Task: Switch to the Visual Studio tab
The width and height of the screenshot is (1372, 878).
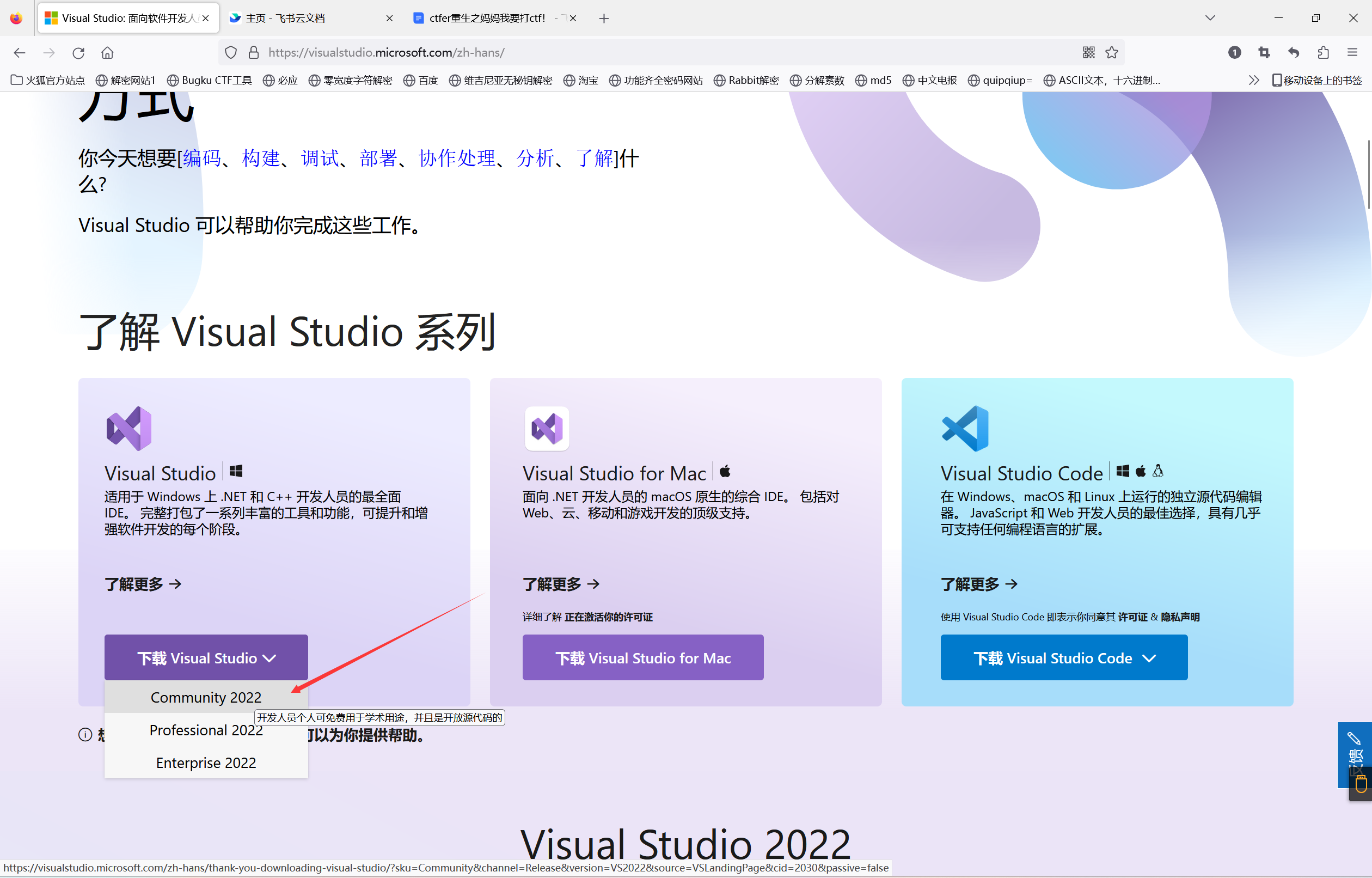Action: pyautogui.click(x=128, y=18)
